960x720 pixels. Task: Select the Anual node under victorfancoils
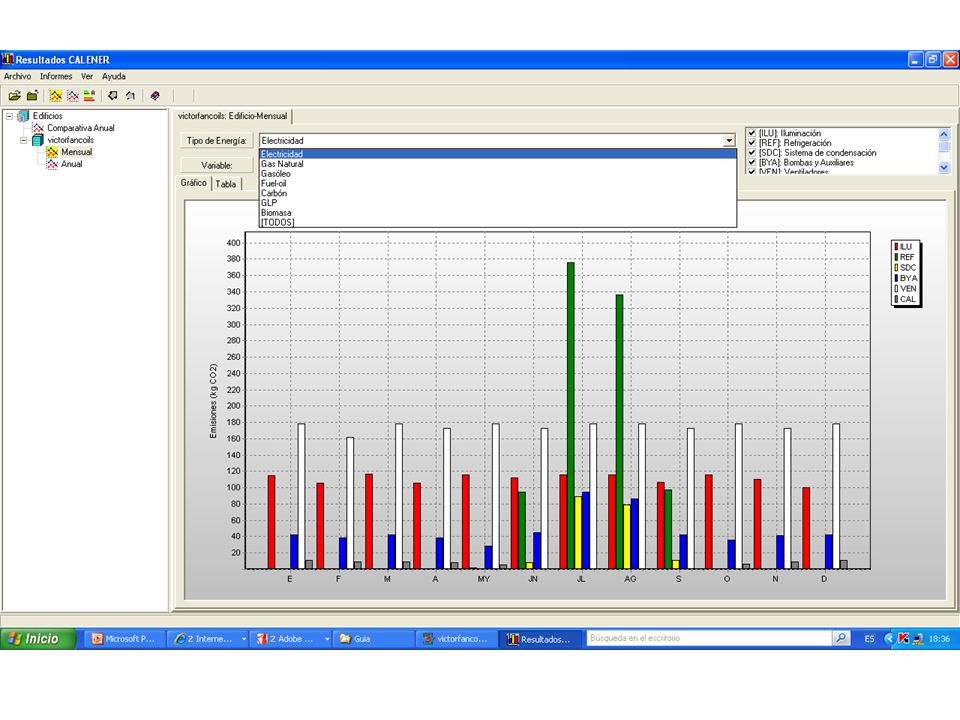72,164
